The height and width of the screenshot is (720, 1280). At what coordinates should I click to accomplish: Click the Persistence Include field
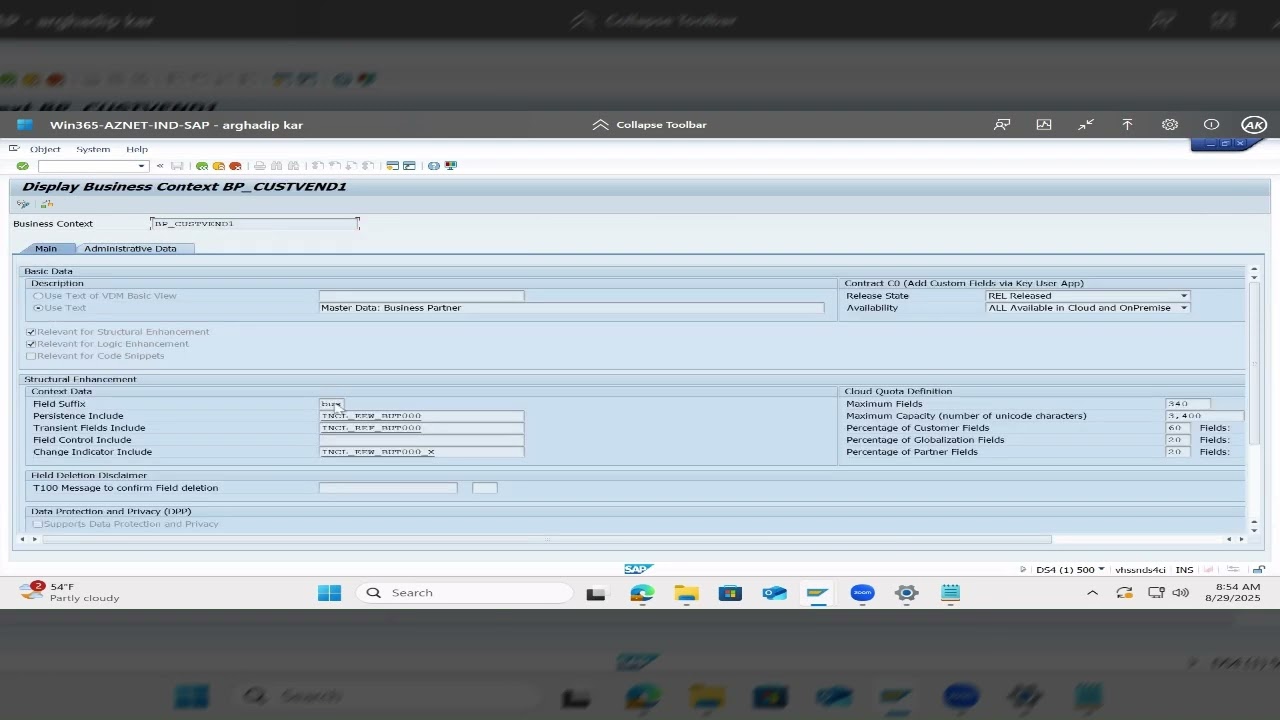coord(421,416)
